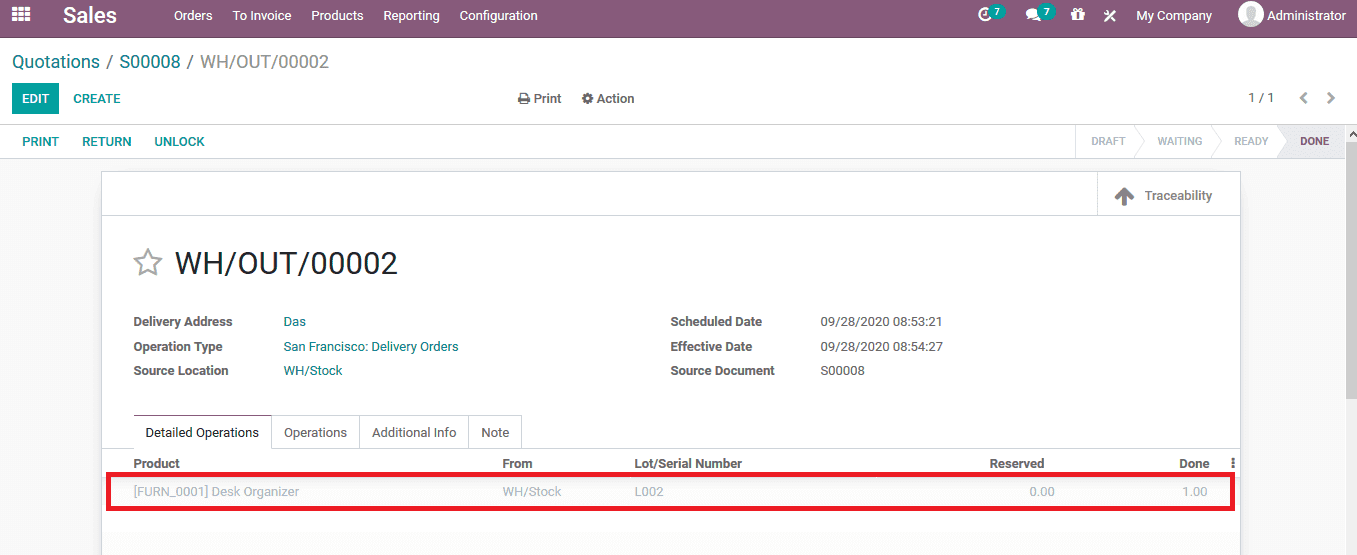This screenshot has height=555, width=1357.
Task: Click the gift icon in navbar
Action: pyautogui.click(x=1077, y=15)
